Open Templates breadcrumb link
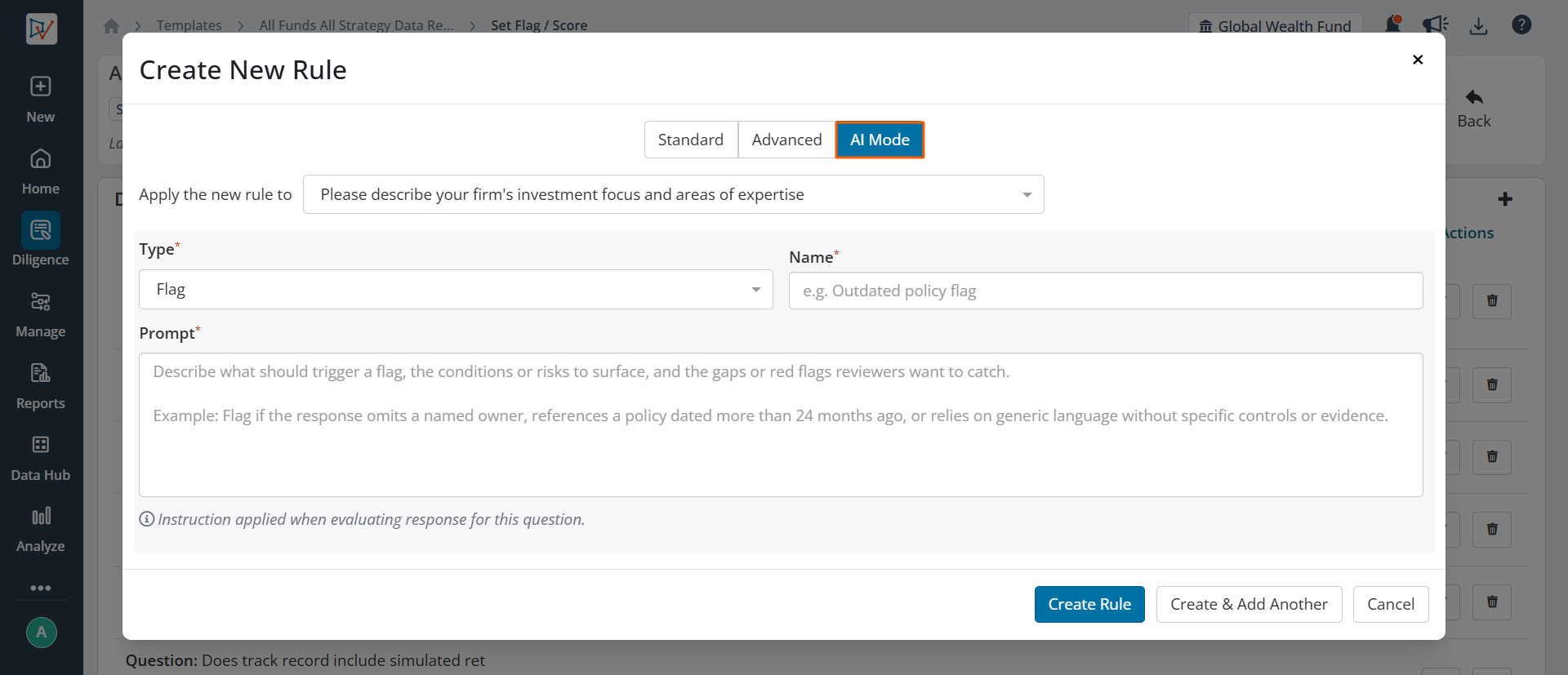Viewport: 1568px width, 675px height. 189,25
